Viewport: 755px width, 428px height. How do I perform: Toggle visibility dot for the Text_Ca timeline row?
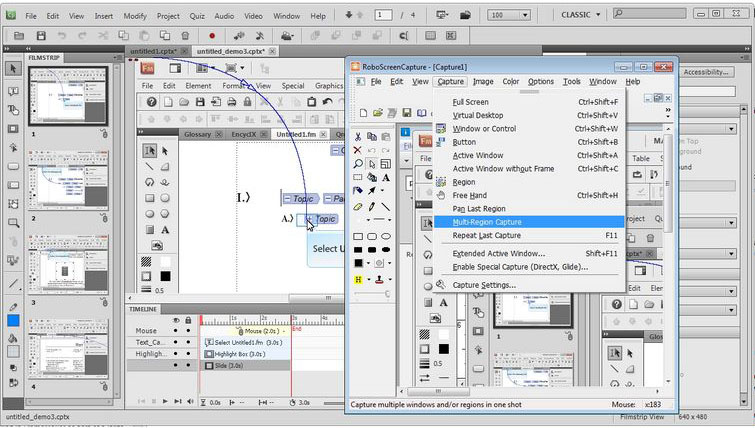pos(176,342)
